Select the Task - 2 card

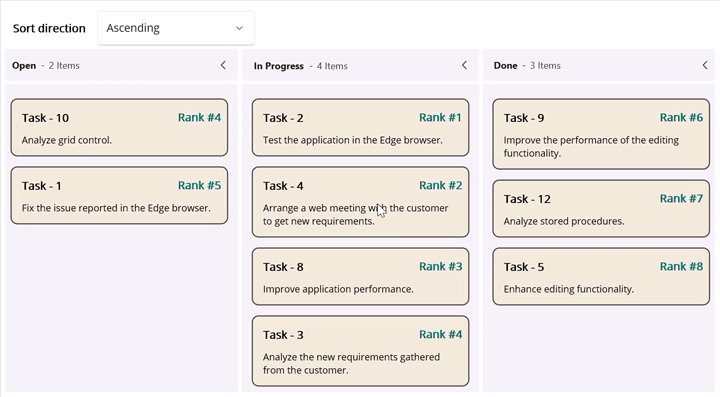point(360,128)
